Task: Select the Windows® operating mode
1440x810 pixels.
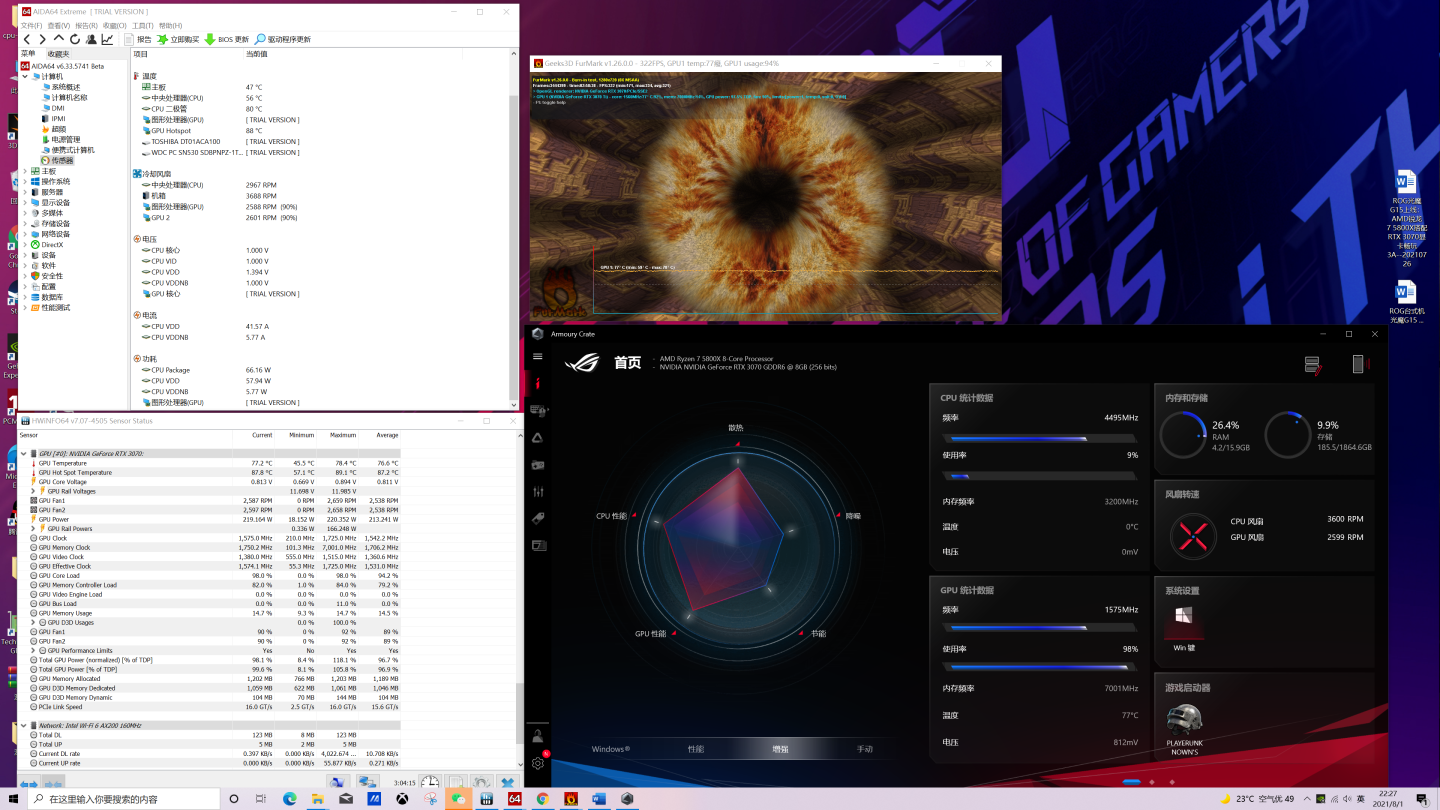Action: pos(610,749)
